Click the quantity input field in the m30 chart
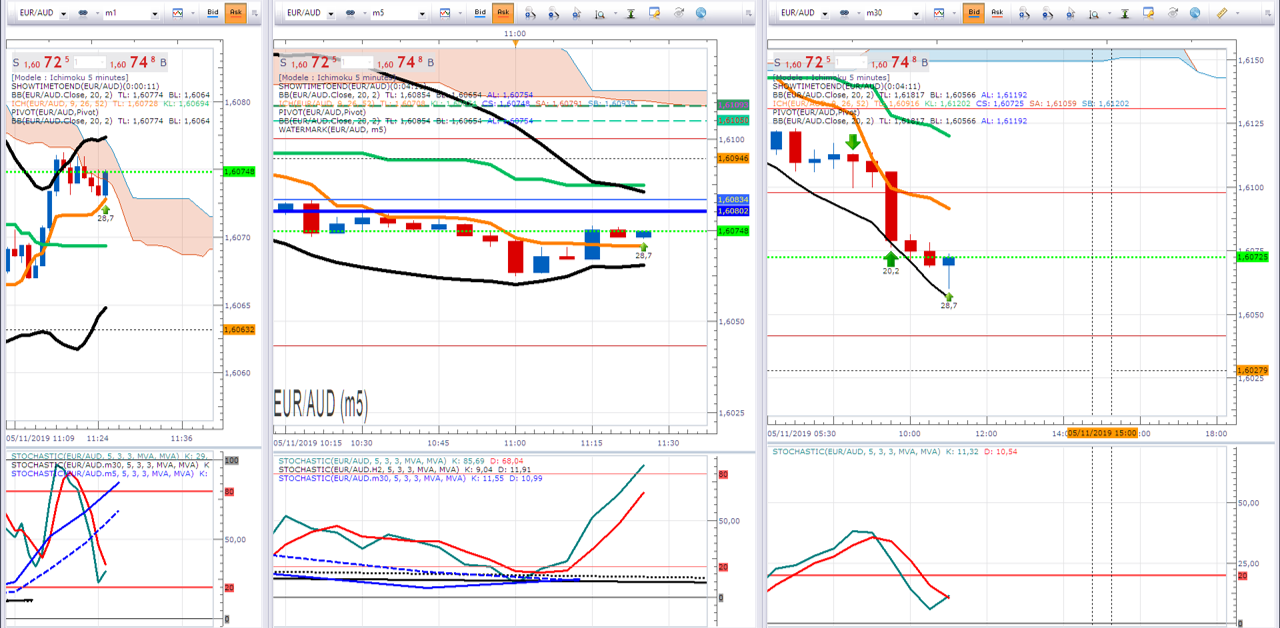1280x628 pixels. click(851, 62)
